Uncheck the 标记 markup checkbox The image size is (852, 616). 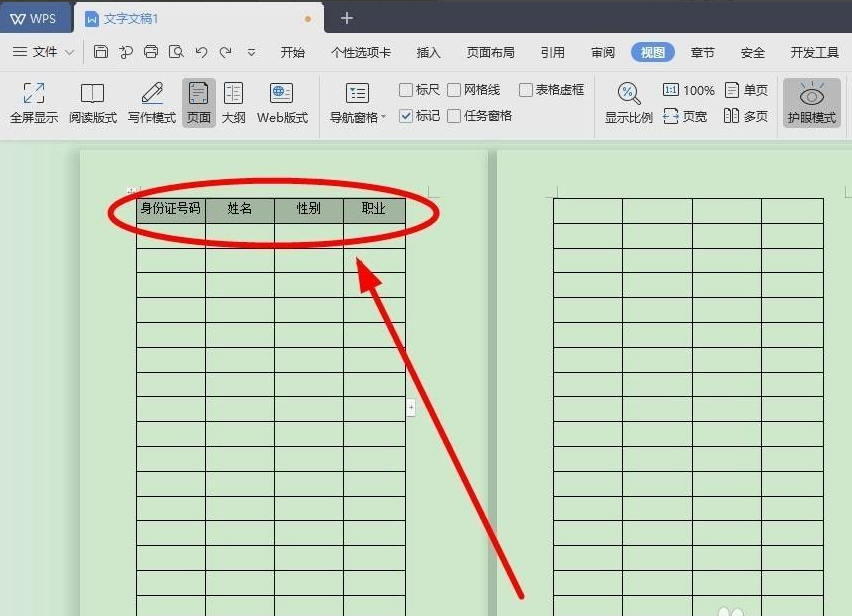404,115
